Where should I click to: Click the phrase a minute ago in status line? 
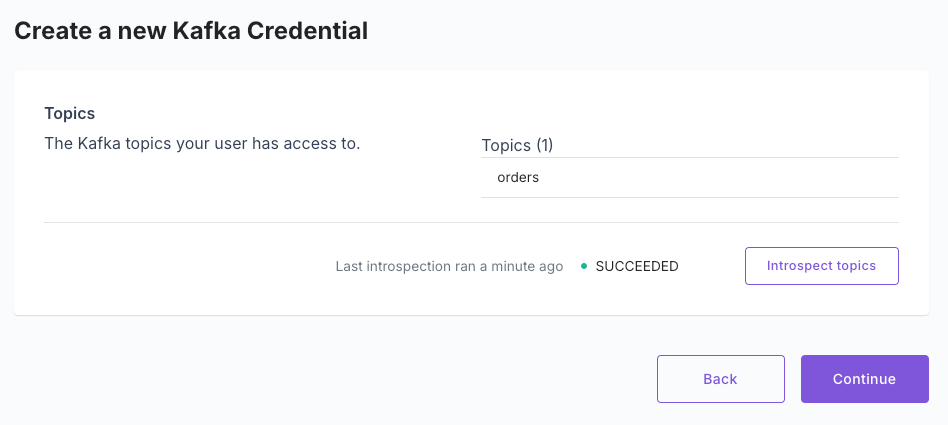[x=522, y=266]
